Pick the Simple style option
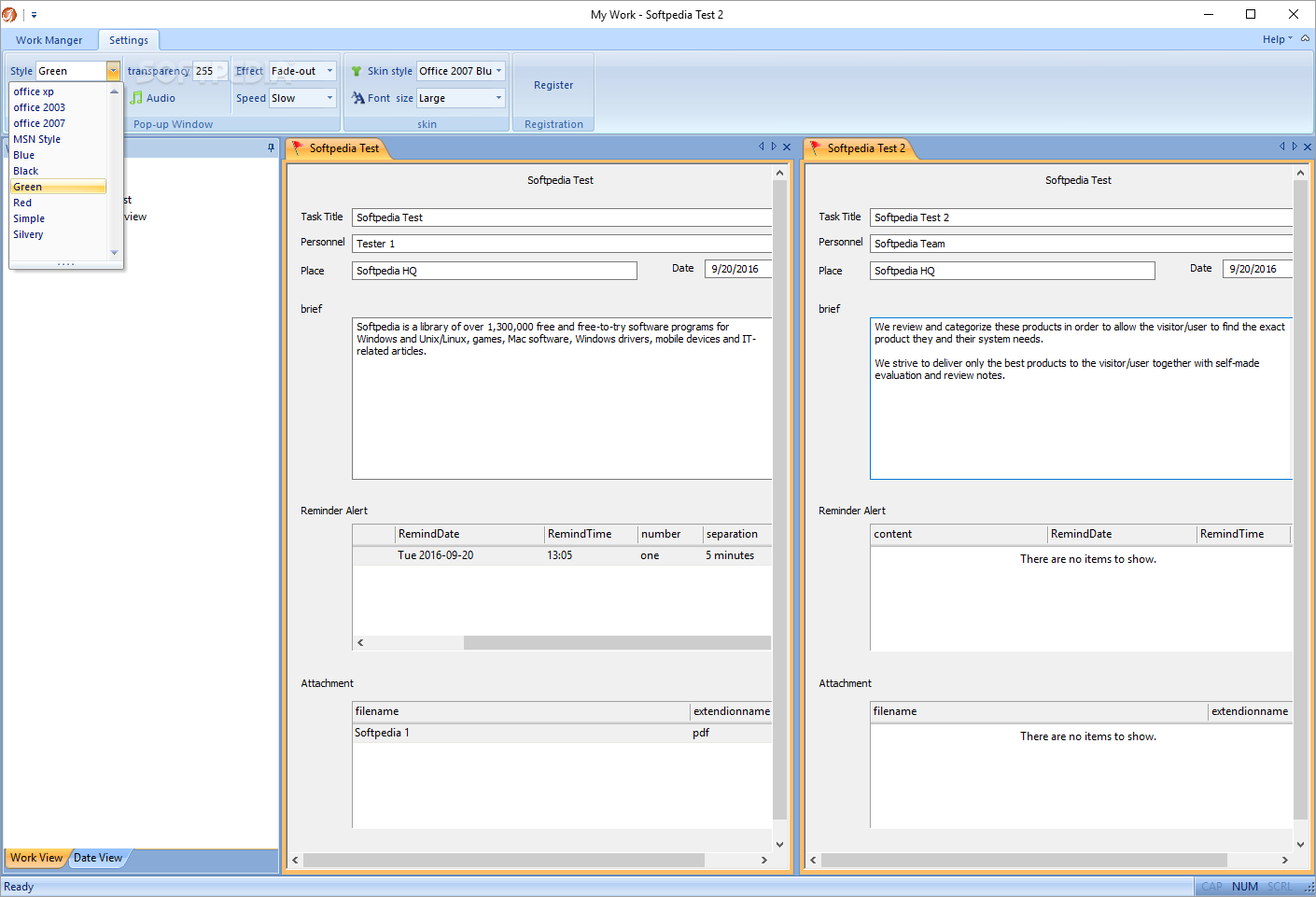The image size is (1316, 897). pyautogui.click(x=59, y=218)
